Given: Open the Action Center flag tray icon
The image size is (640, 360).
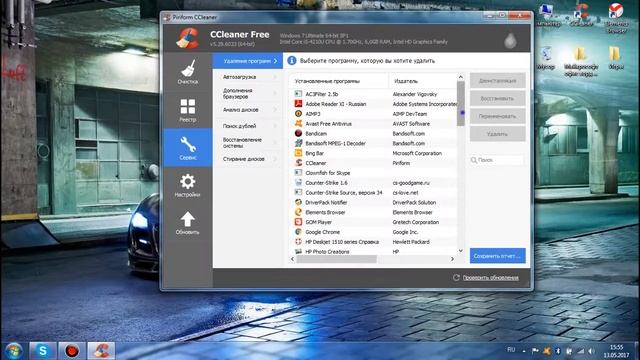Looking at the screenshot, I should (x=535, y=351).
